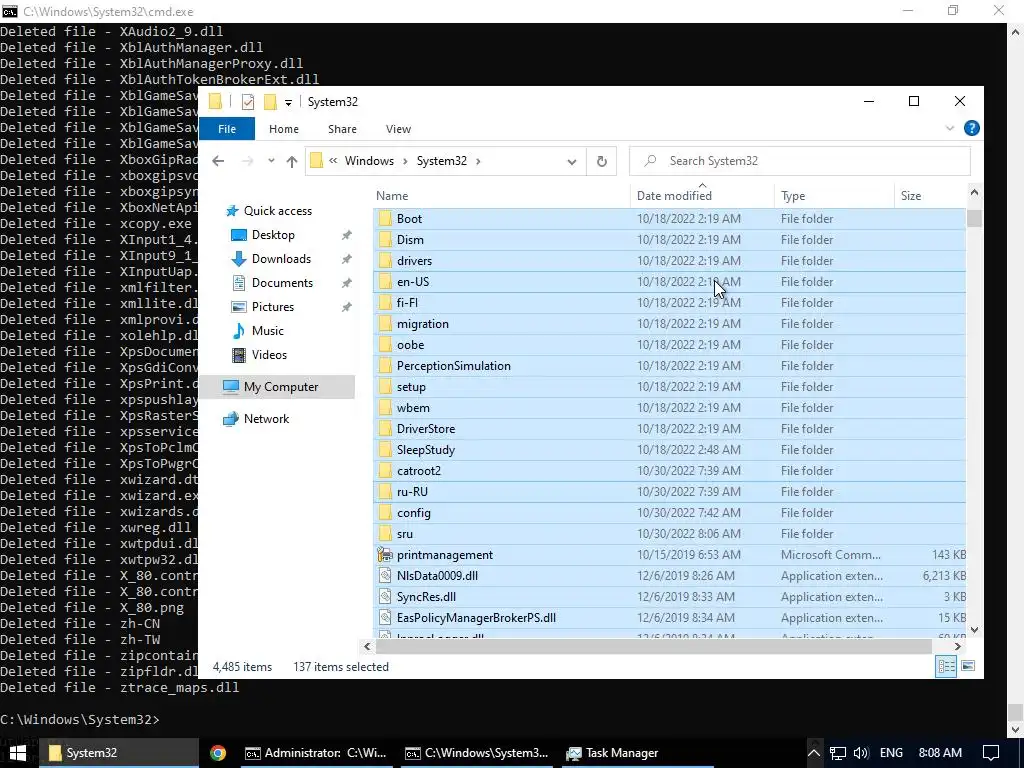Switch to Details view layout

click(946, 667)
